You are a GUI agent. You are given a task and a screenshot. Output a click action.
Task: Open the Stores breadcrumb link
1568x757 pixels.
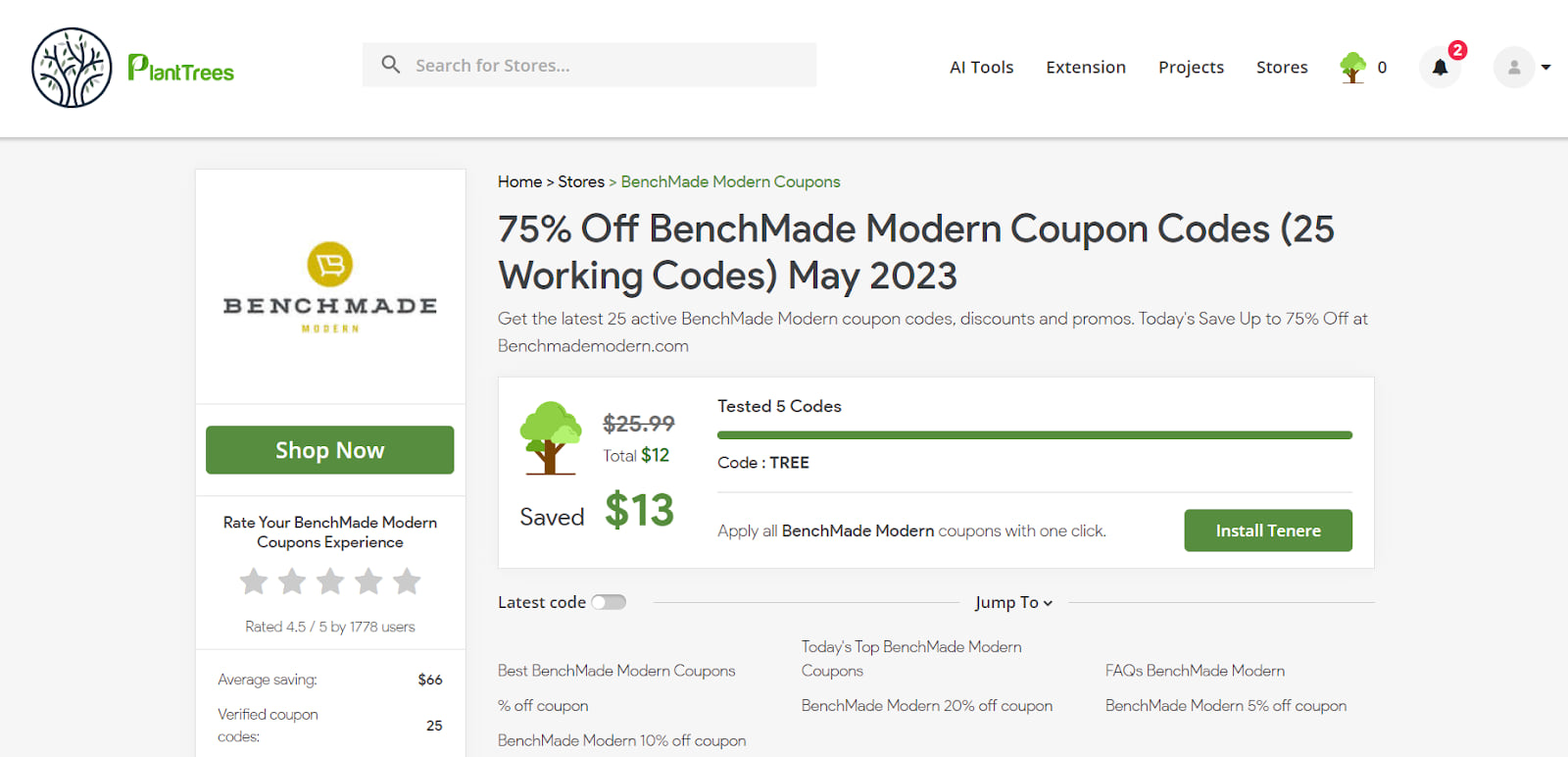(581, 181)
